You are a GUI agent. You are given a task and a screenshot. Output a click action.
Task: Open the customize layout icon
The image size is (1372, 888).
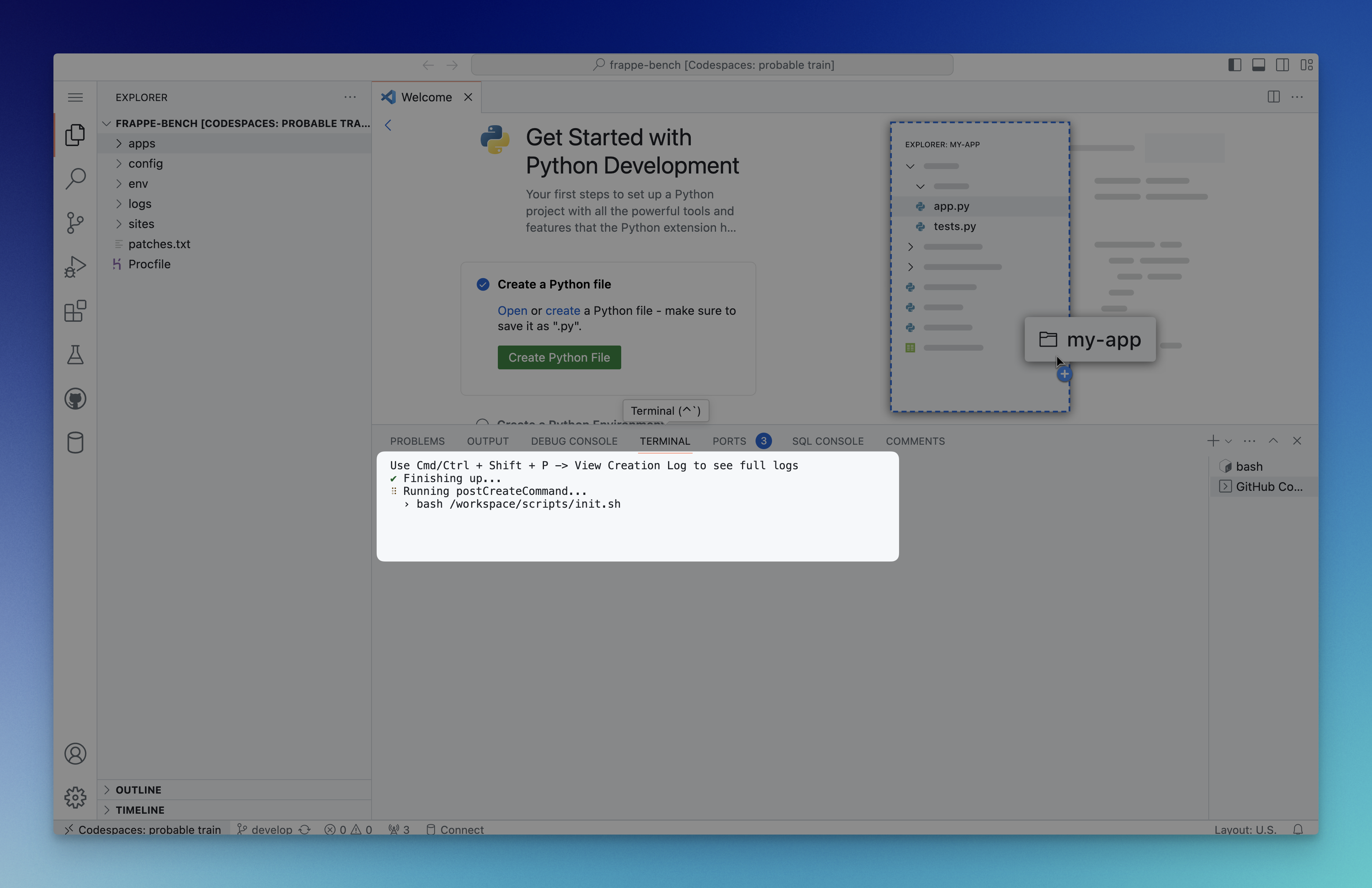(x=1306, y=65)
